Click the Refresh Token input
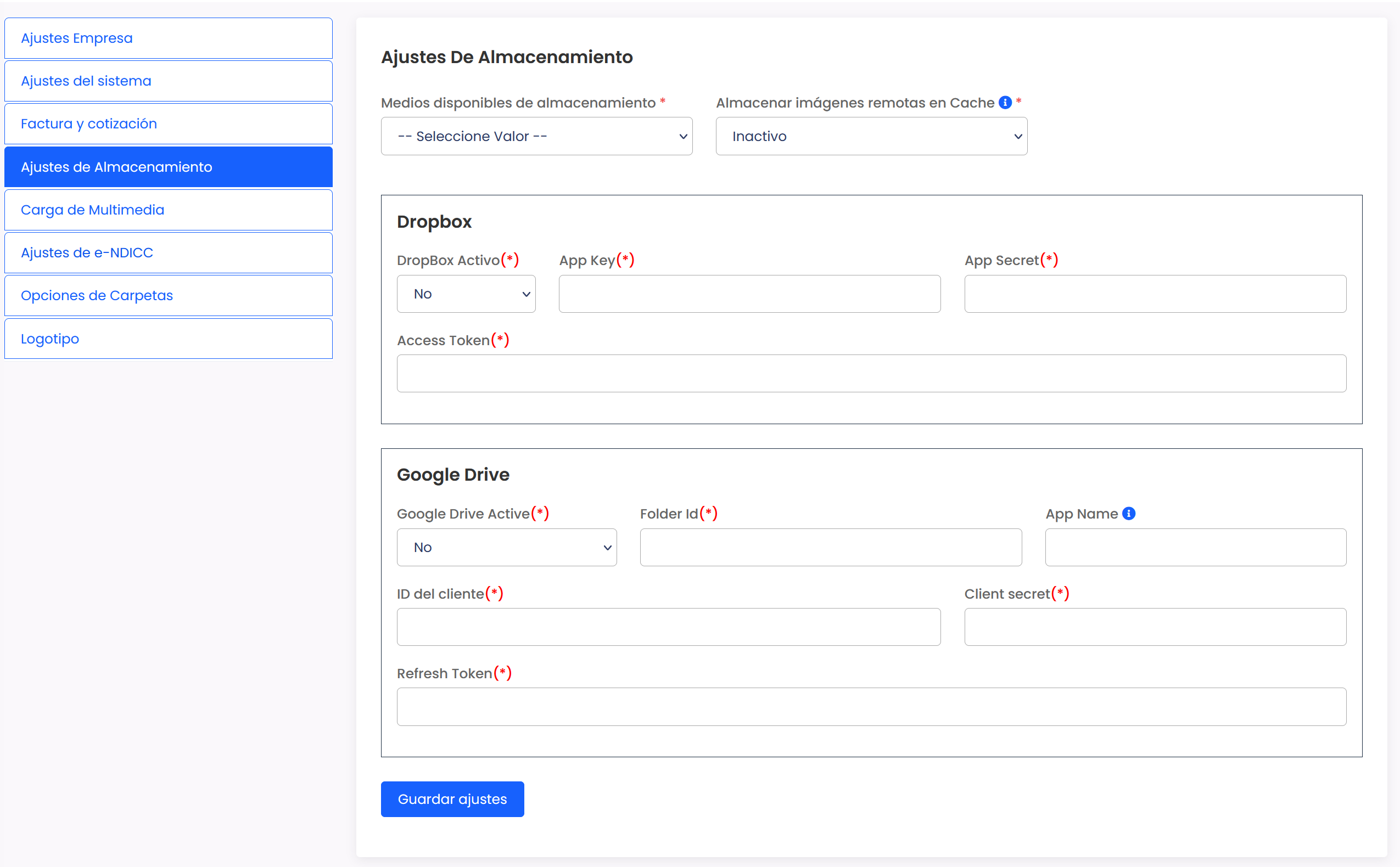 [871, 706]
